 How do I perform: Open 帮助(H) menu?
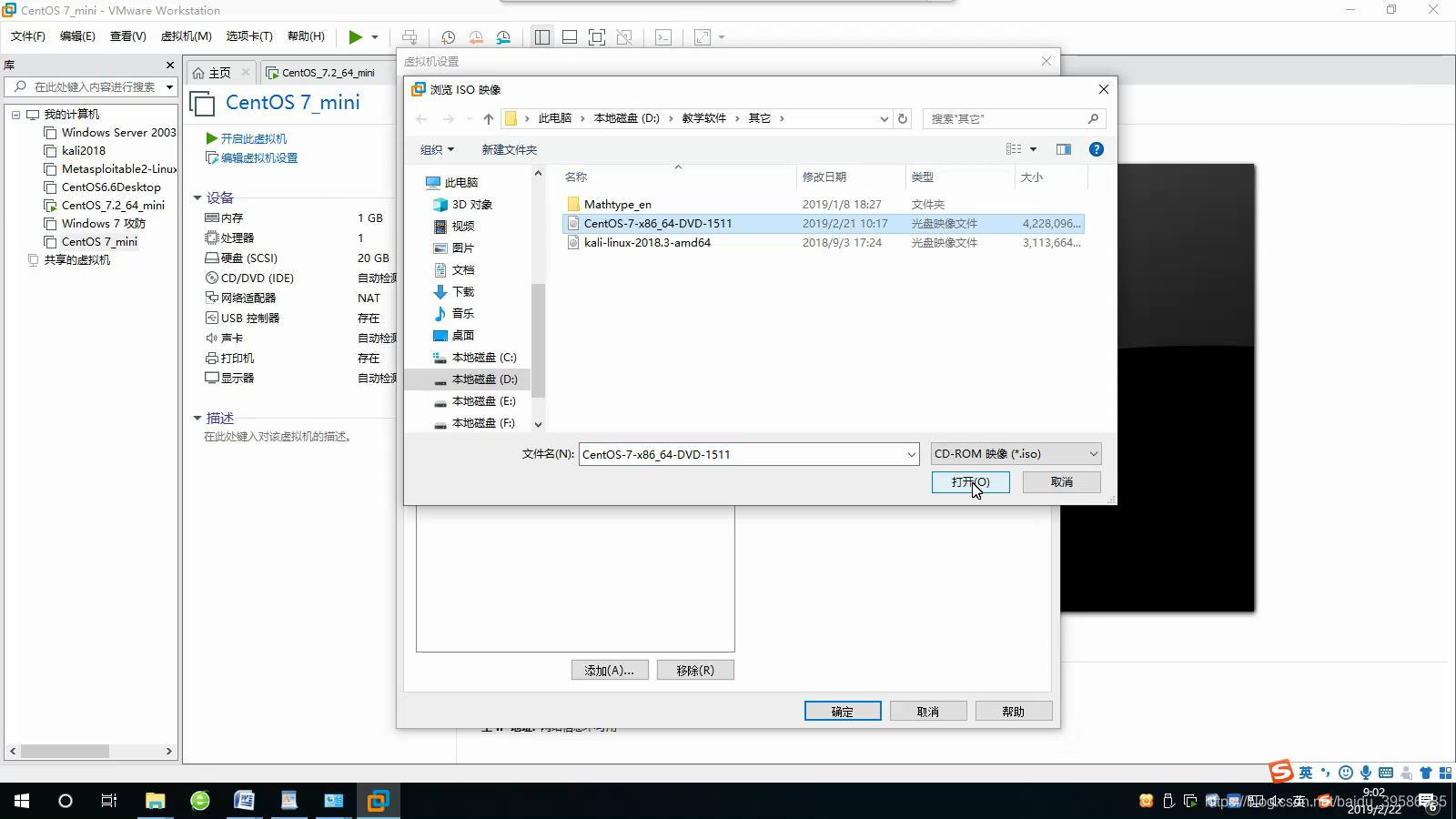click(306, 36)
